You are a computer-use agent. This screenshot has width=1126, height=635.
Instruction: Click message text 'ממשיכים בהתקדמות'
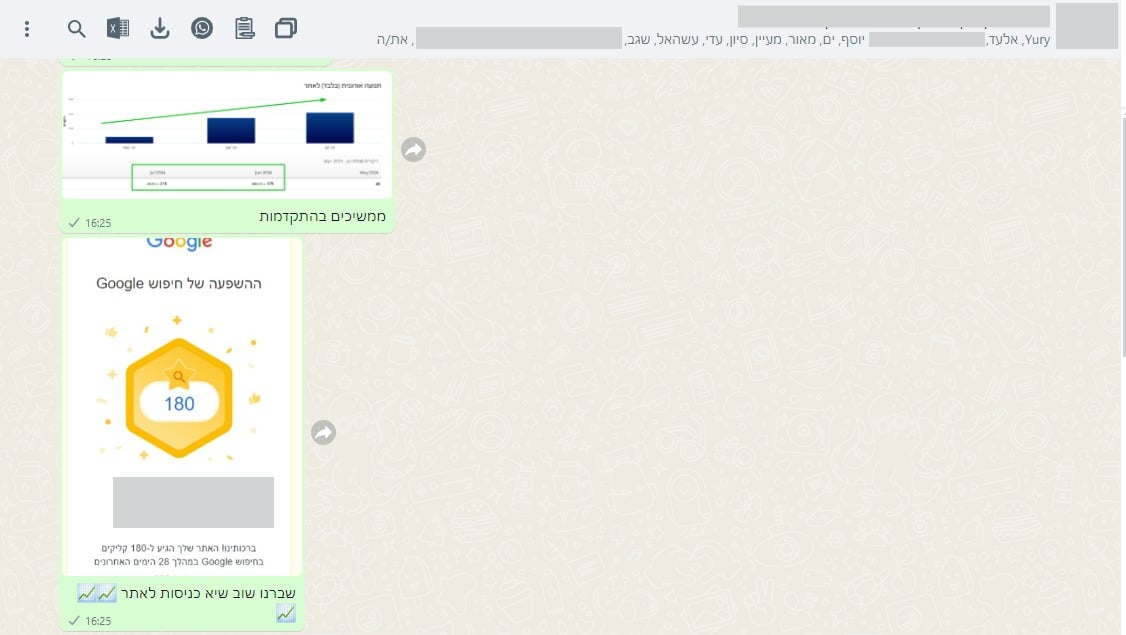click(322, 216)
